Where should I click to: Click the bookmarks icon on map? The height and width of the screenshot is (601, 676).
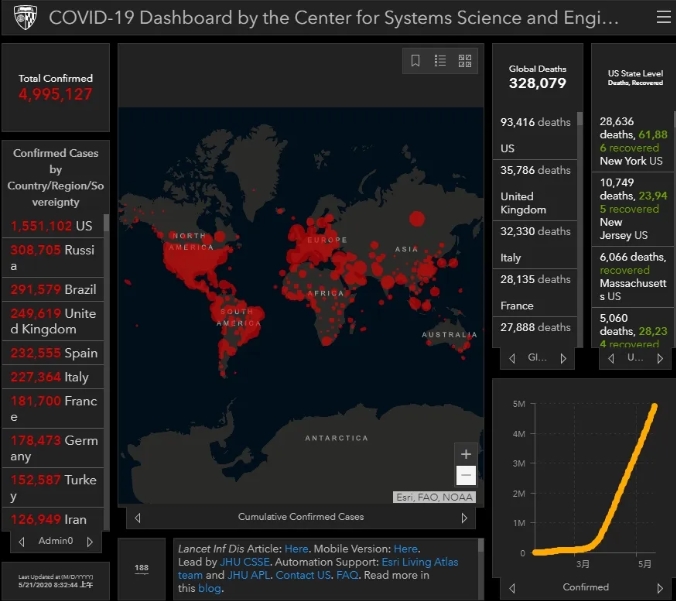coord(416,61)
